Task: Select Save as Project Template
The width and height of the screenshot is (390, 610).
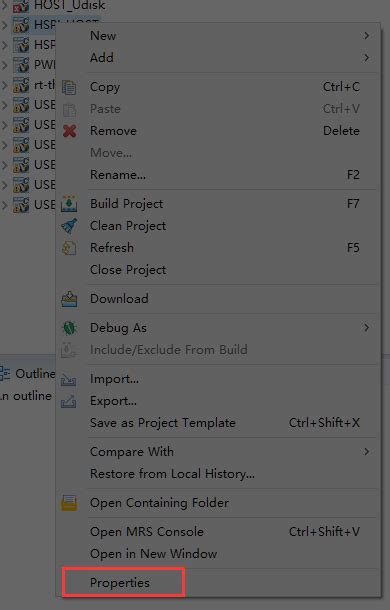Action: (163, 423)
